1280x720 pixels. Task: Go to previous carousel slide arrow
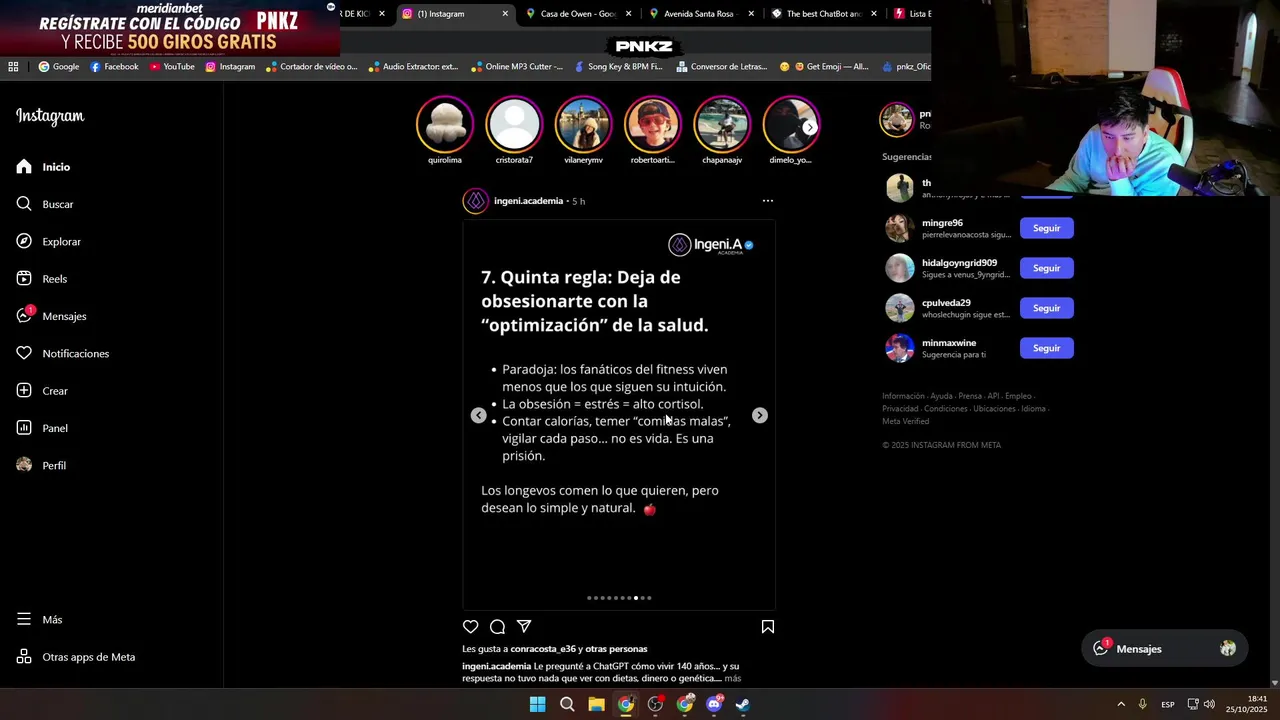tap(478, 415)
